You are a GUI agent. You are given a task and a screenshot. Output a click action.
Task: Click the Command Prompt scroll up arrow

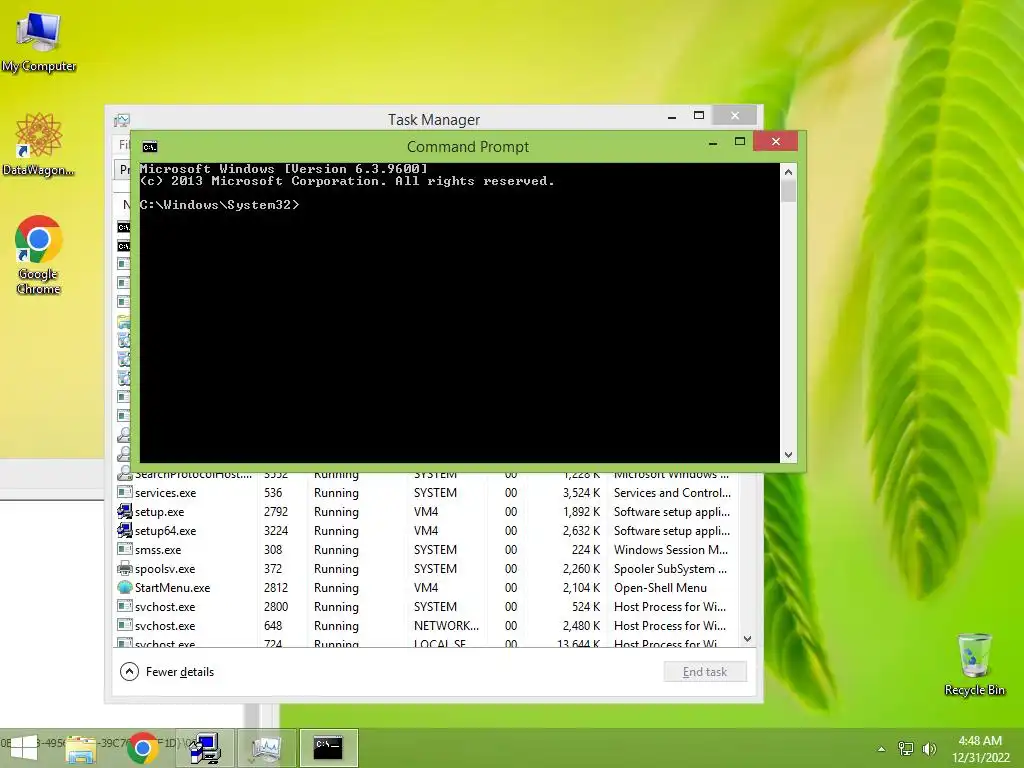[788, 172]
